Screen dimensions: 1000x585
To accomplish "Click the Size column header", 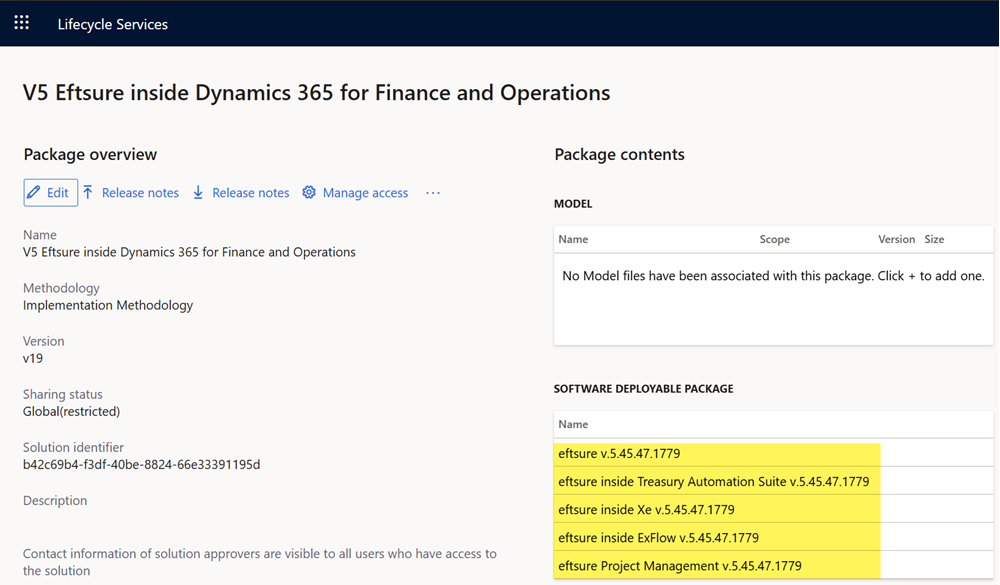I will tap(934, 239).
